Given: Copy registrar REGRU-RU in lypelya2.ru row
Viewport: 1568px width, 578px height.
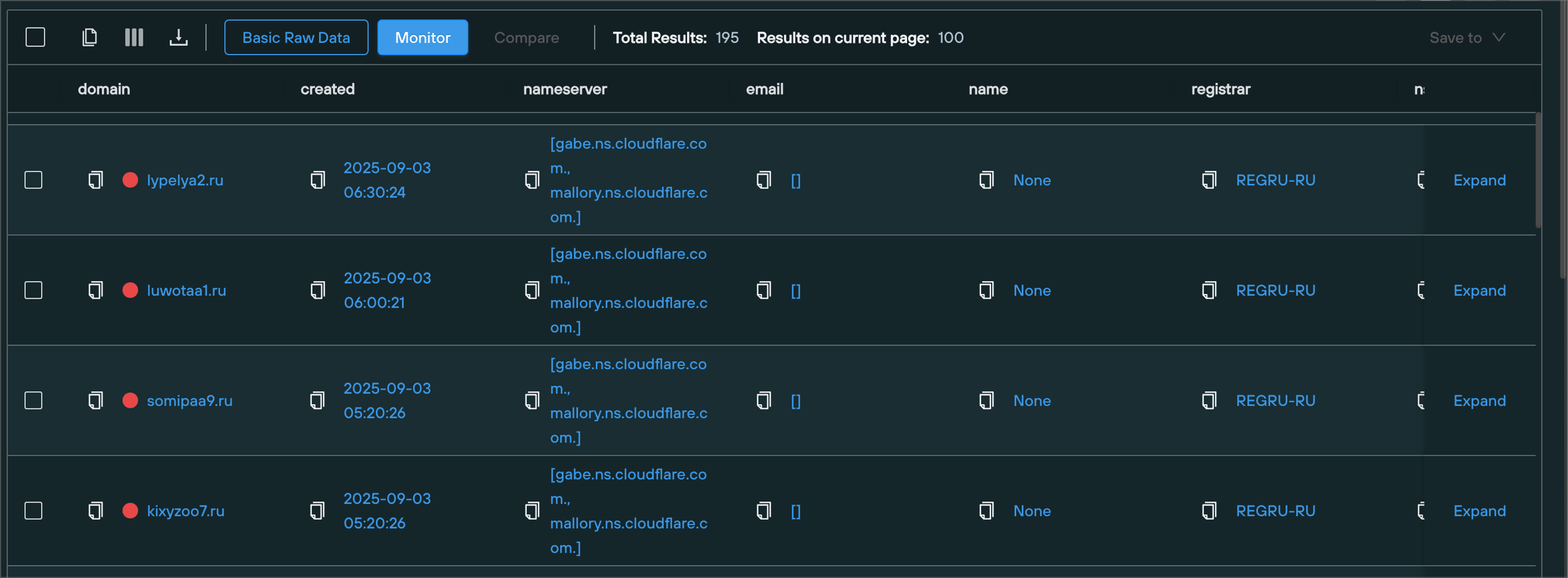Looking at the screenshot, I should coord(1210,180).
